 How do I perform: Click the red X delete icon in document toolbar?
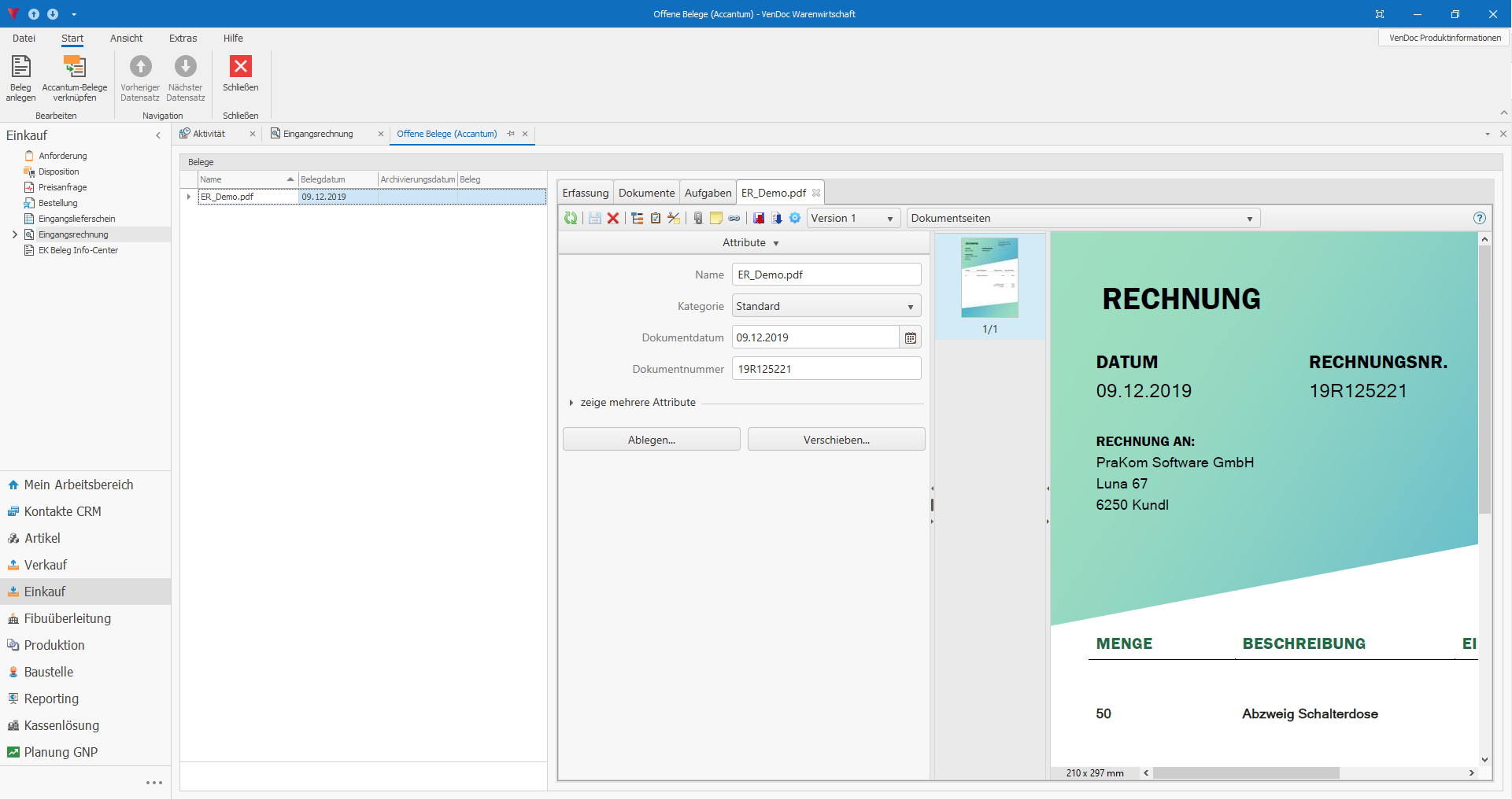click(x=613, y=219)
